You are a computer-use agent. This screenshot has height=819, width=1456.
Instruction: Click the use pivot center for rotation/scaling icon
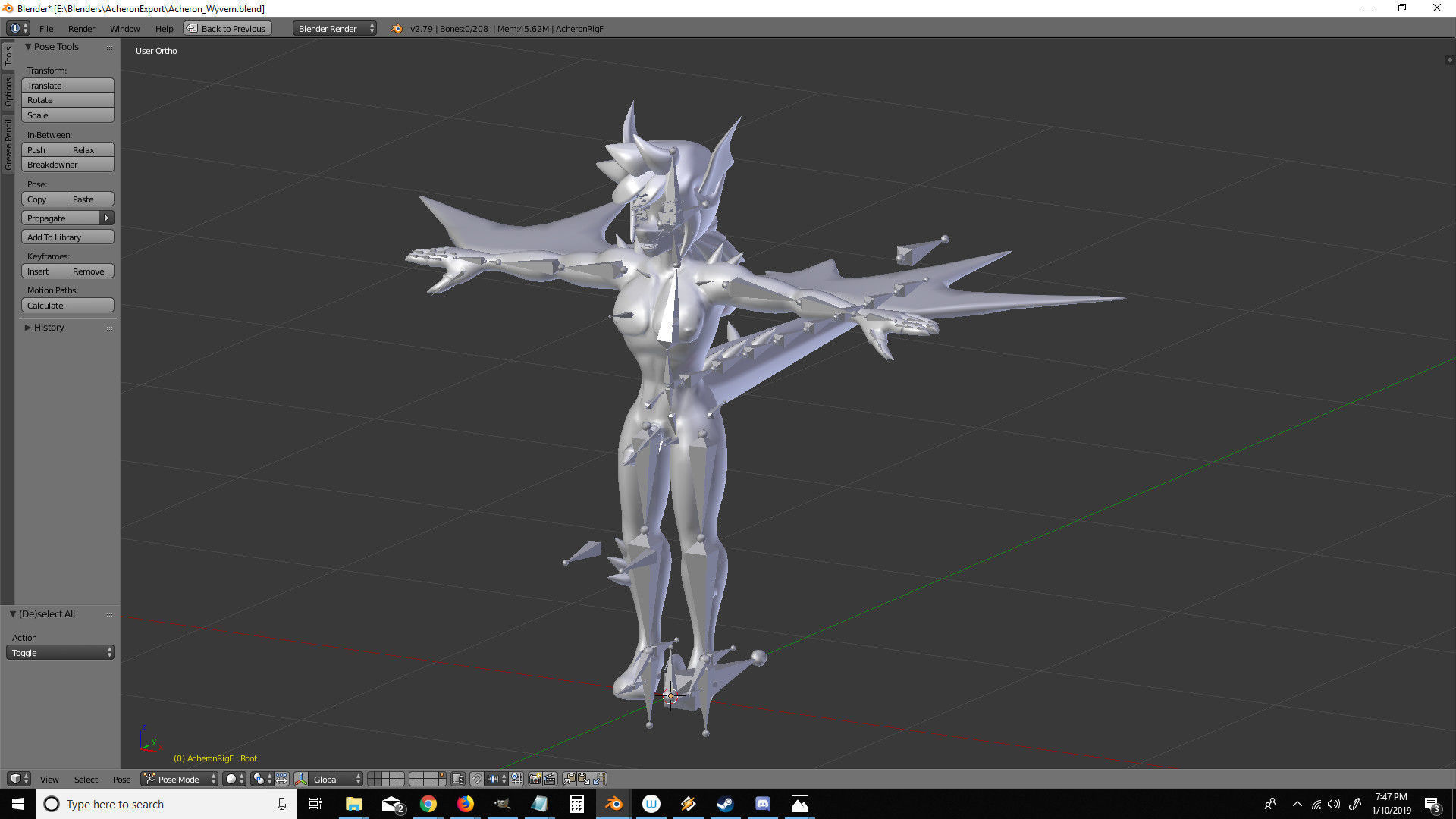[x=281, y=779]
